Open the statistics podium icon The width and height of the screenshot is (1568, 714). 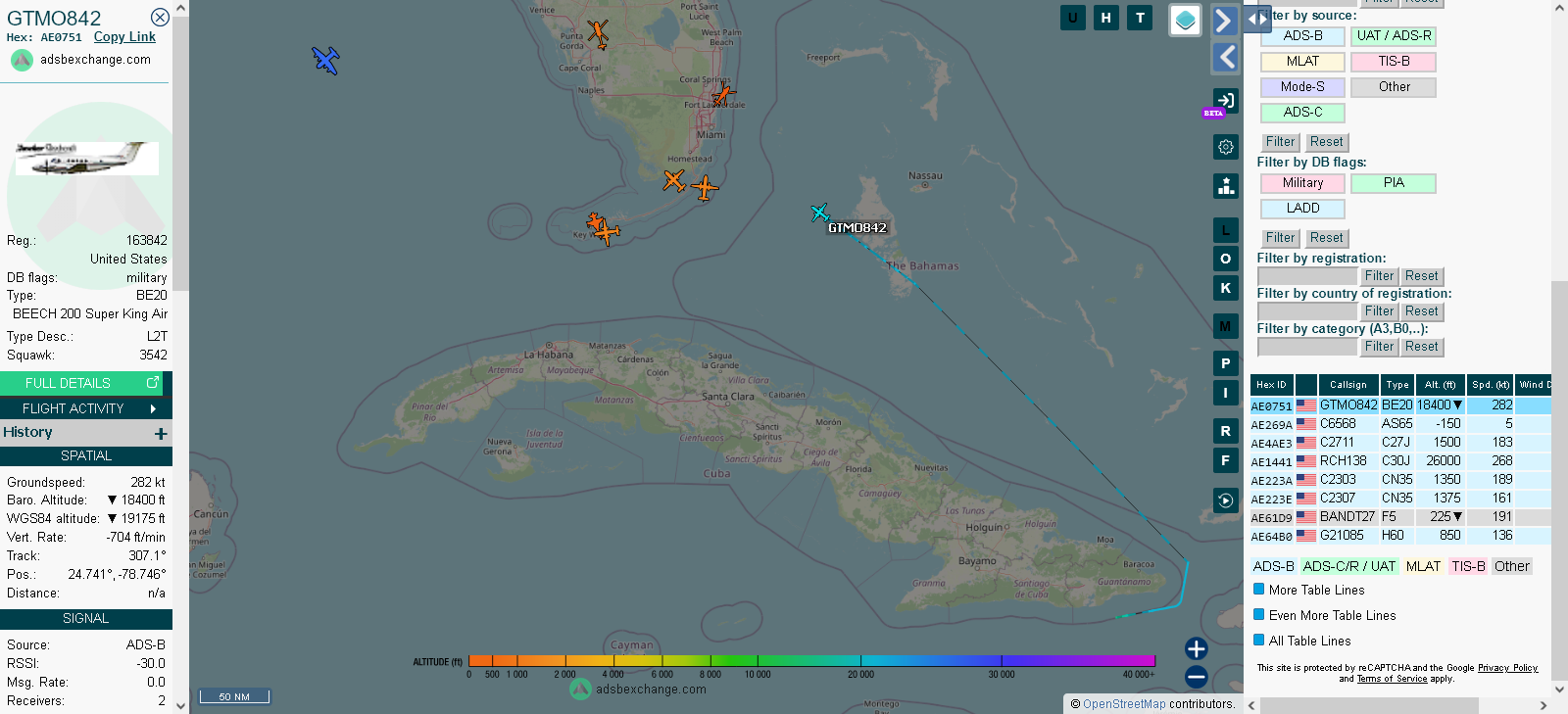(1225, 186)
